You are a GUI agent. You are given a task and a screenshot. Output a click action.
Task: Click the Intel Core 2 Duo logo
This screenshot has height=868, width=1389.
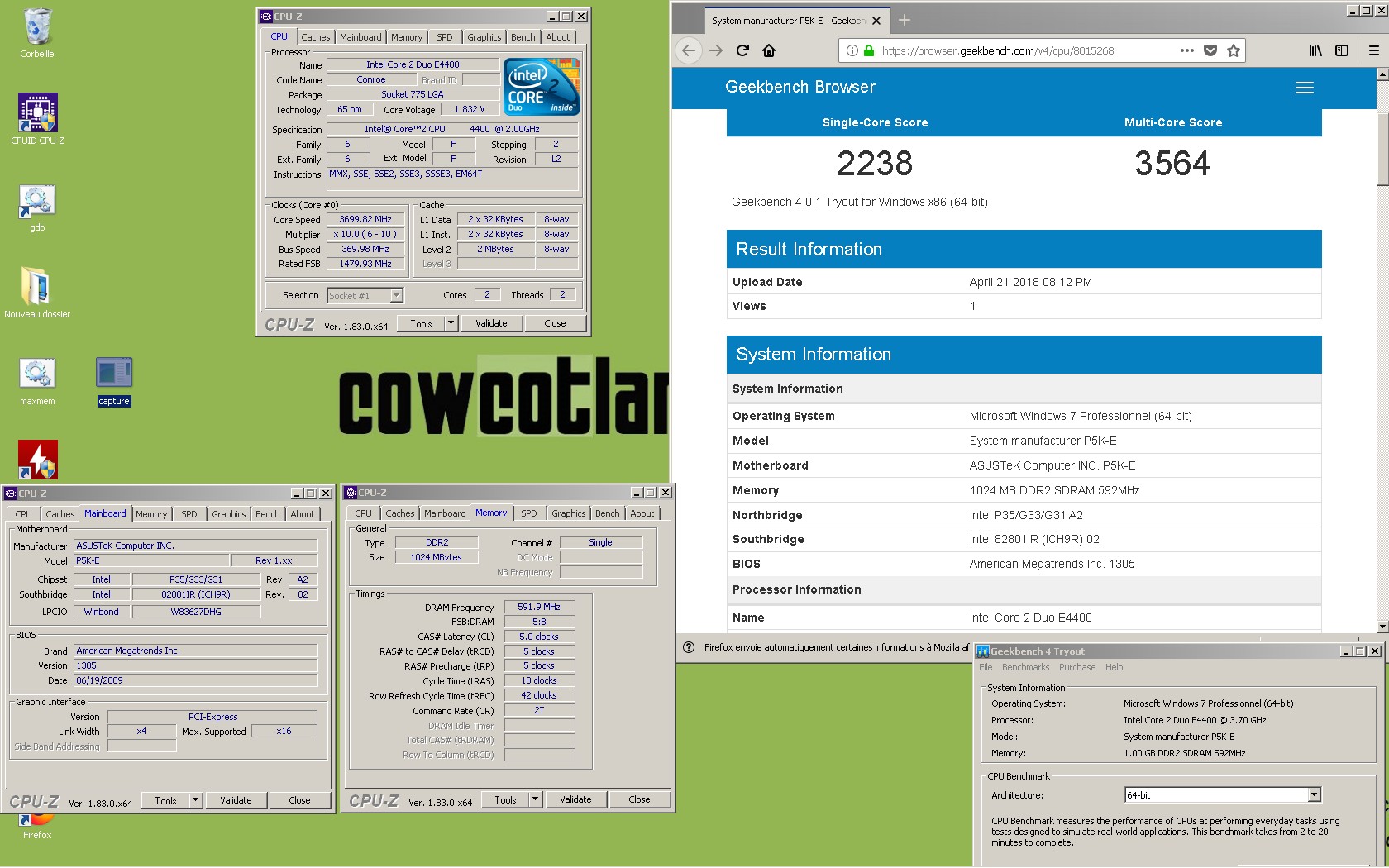click(542, 87)
